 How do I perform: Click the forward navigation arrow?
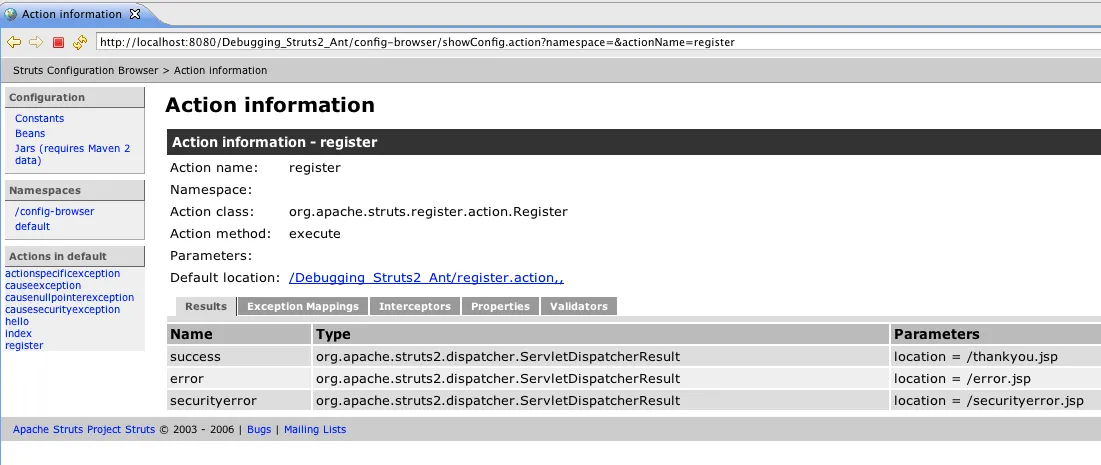coord(35,42)
